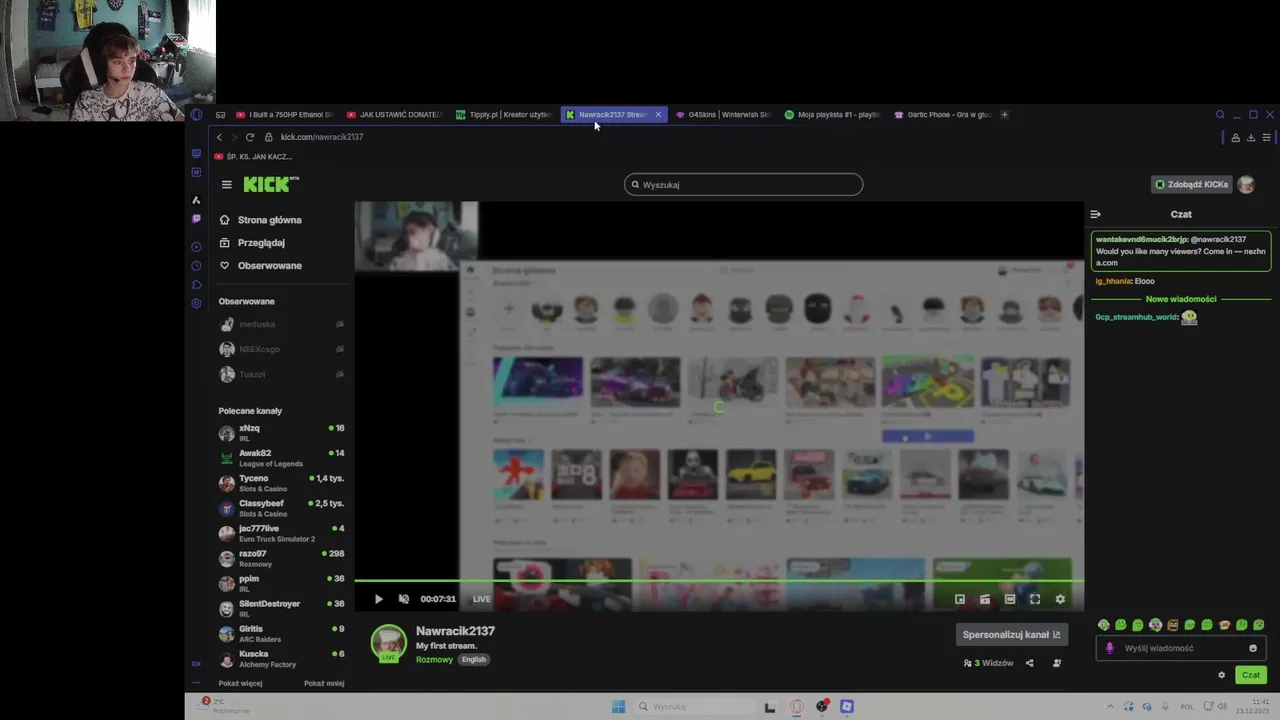The image size is (1280, 720).
Task: Click Zdobądź KICKs button
Action: coord(1191,185)
